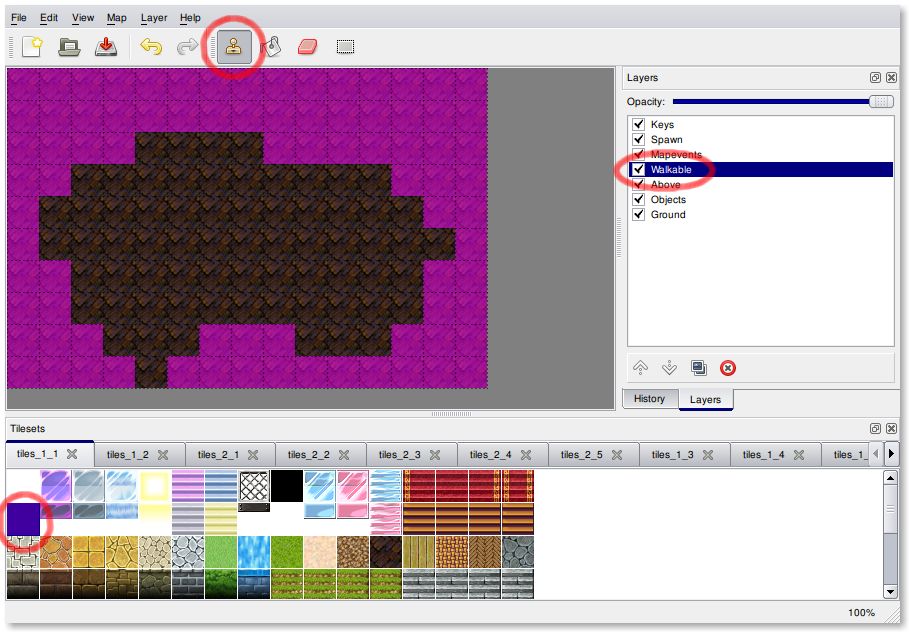
Task: Click the Open folder icon
Action: tap(68, 47)
